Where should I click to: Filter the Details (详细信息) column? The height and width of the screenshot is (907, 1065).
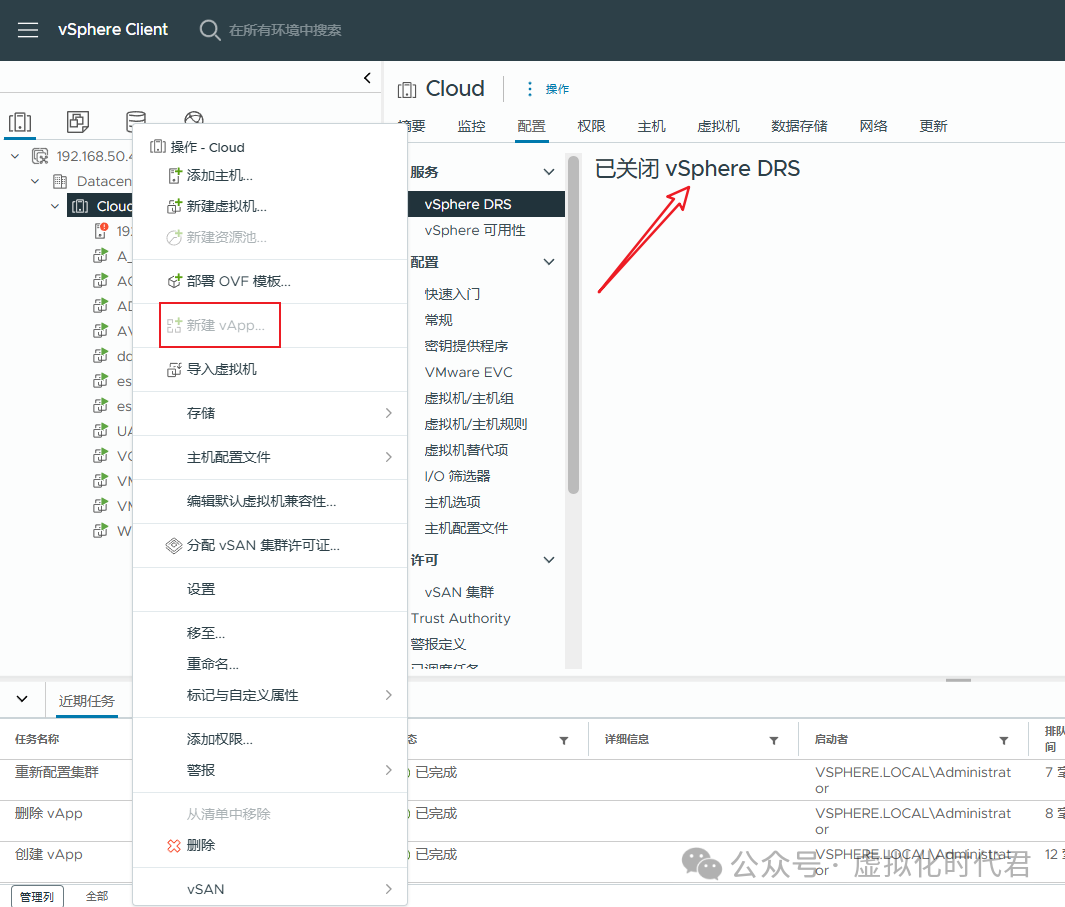click(x=774, y=741)
